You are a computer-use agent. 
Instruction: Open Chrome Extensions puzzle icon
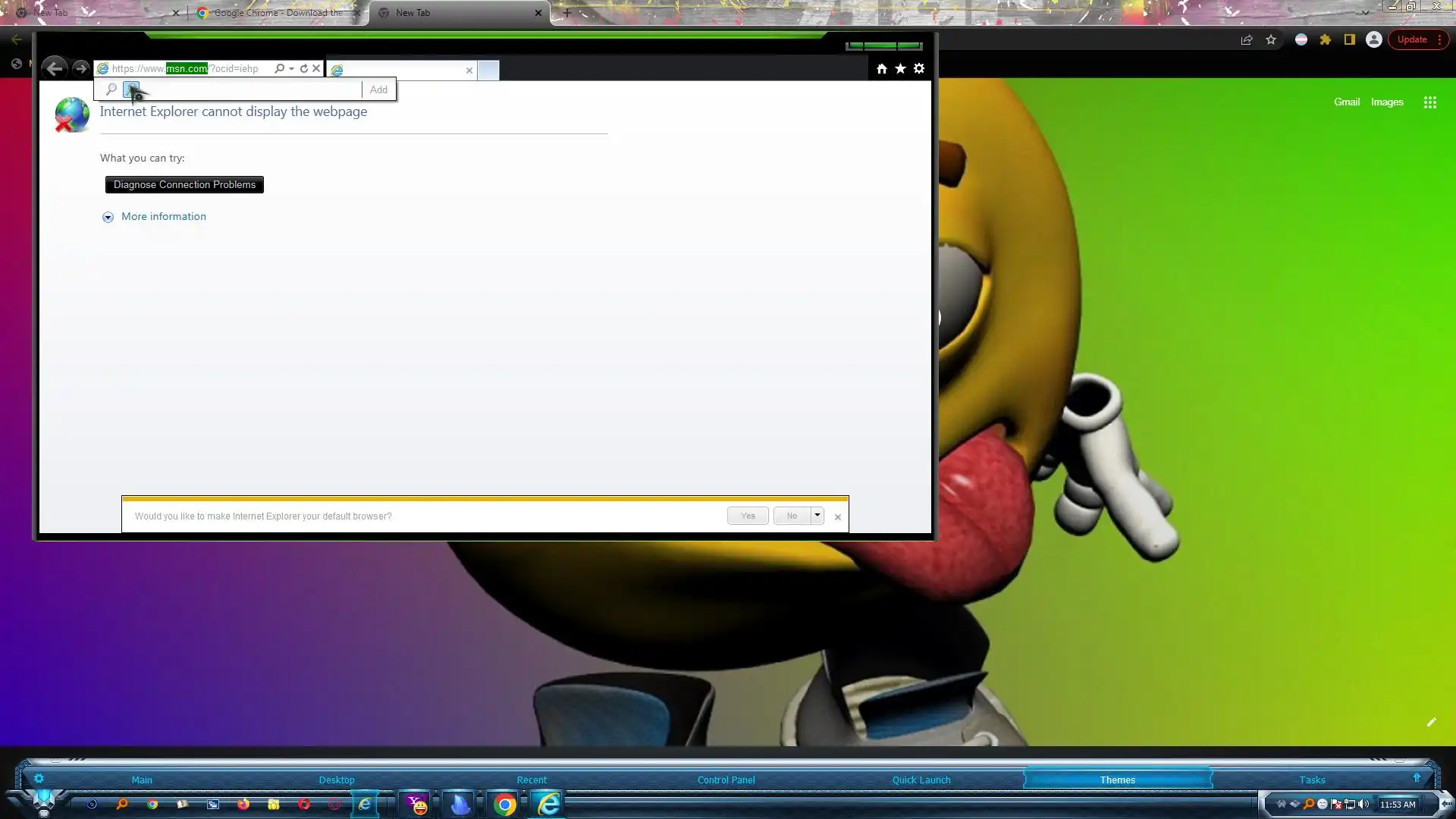tap(1325, 39)
